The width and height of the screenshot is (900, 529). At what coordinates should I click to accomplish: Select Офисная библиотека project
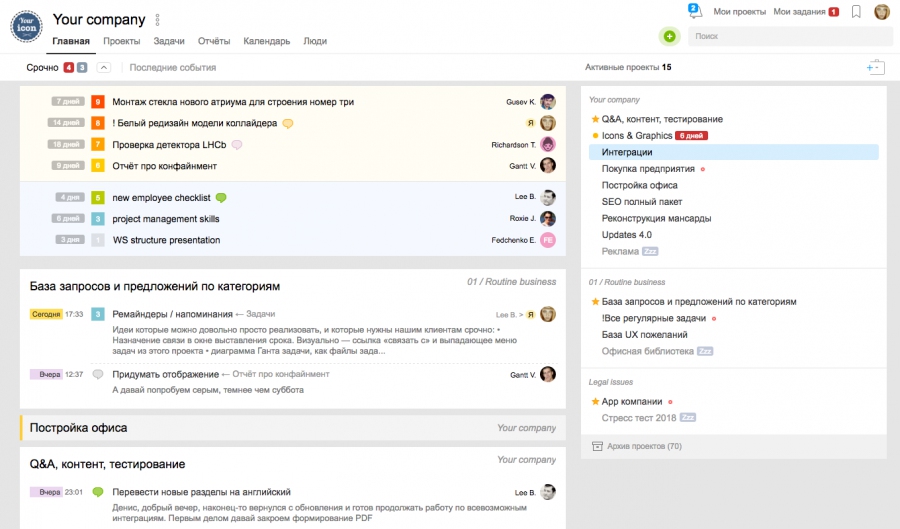[x=647, y=351]
